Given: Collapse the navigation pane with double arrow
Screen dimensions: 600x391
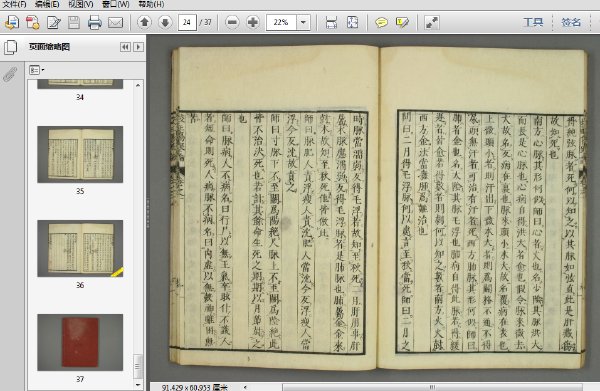Looking at the screenshot, I should pos(125,47).
